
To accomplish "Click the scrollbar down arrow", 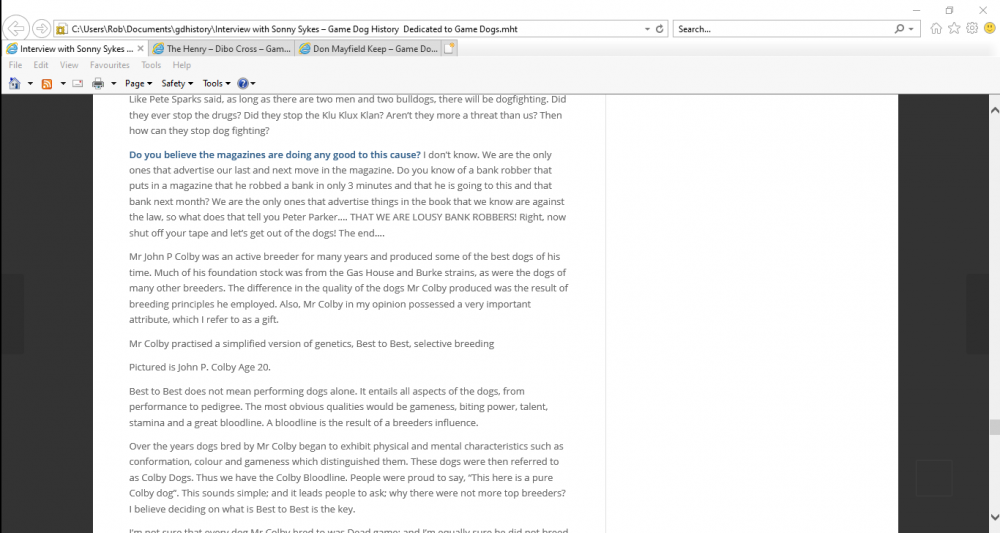I will (x=994, y=517).
